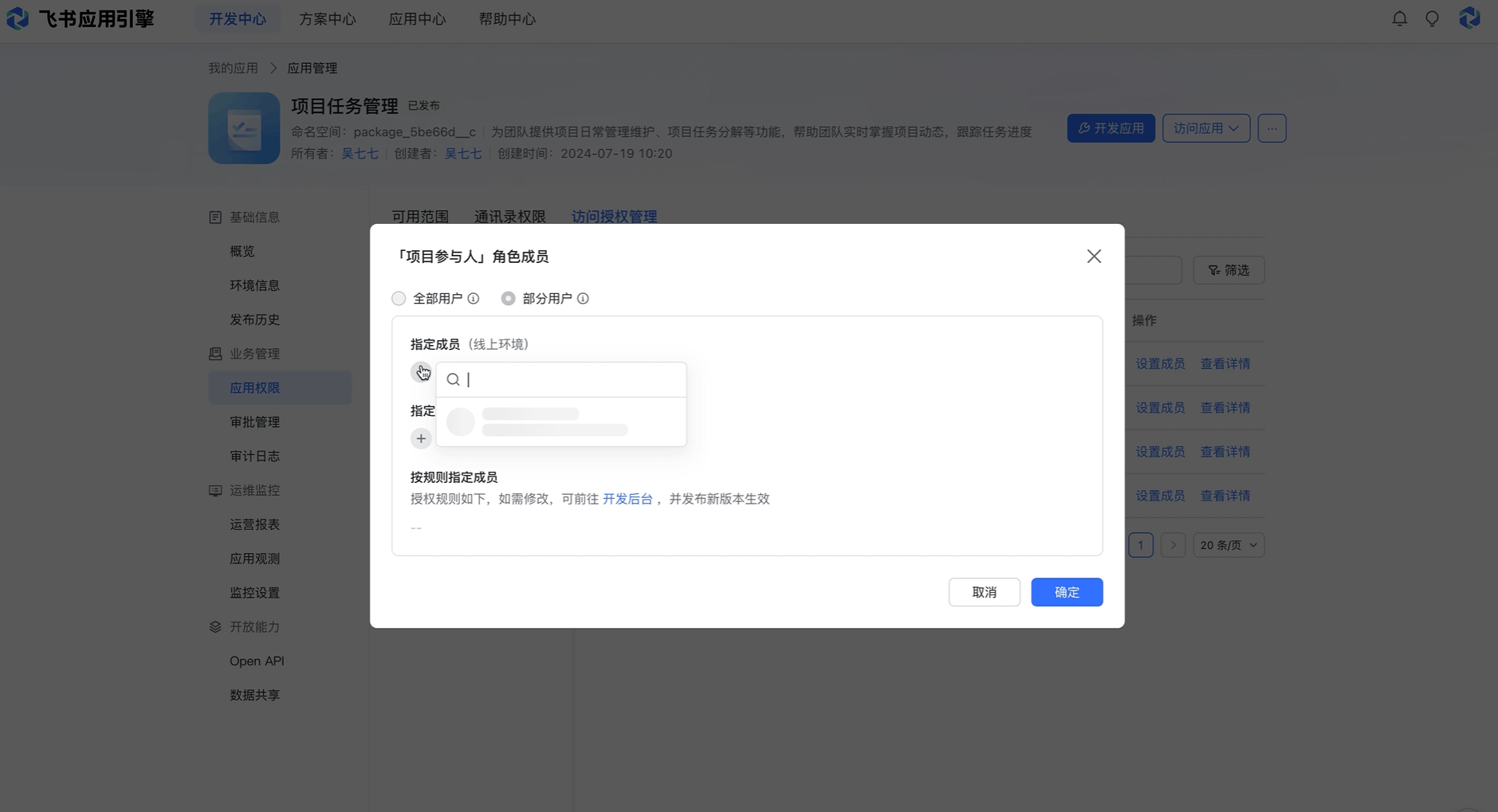Open the 开发后台 link
1498x812 pixels.
point(627,499)
